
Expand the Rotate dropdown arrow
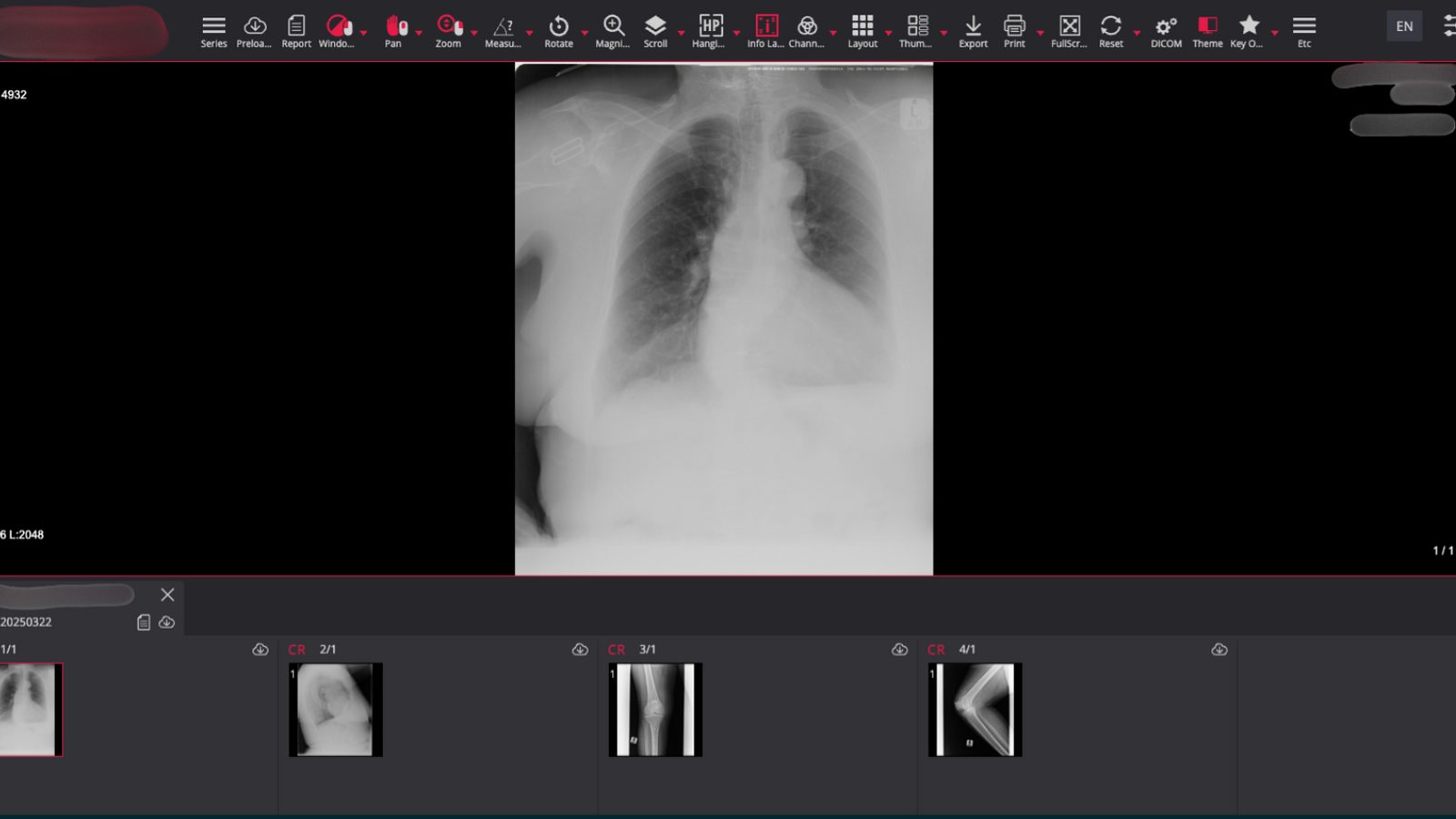tap(584, 33)
